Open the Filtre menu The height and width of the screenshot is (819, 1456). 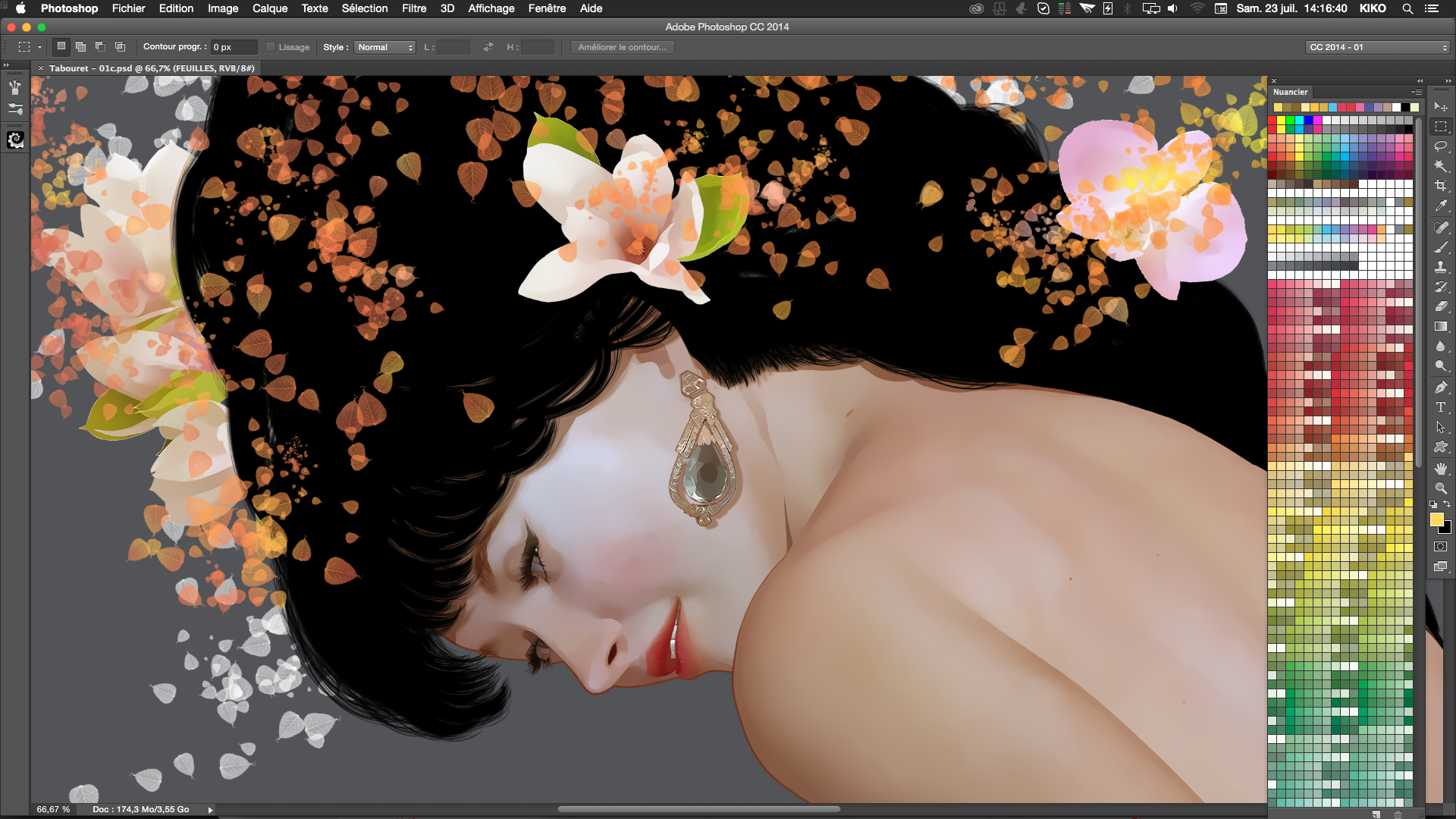(x=414, y=8)
